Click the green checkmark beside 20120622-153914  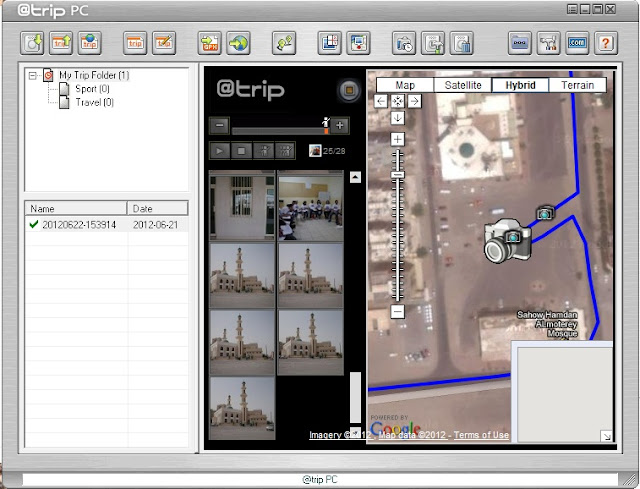34,224
